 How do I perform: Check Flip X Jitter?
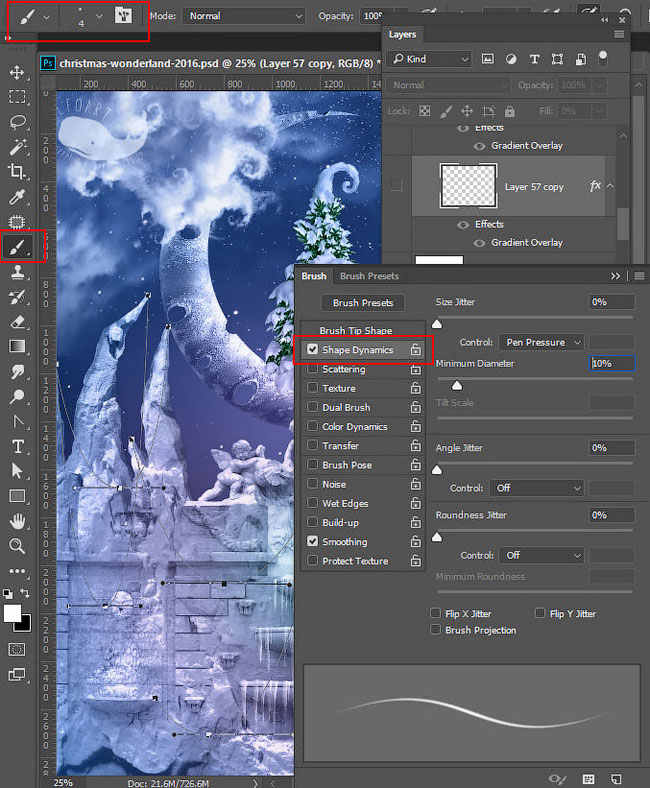point(436,613)
